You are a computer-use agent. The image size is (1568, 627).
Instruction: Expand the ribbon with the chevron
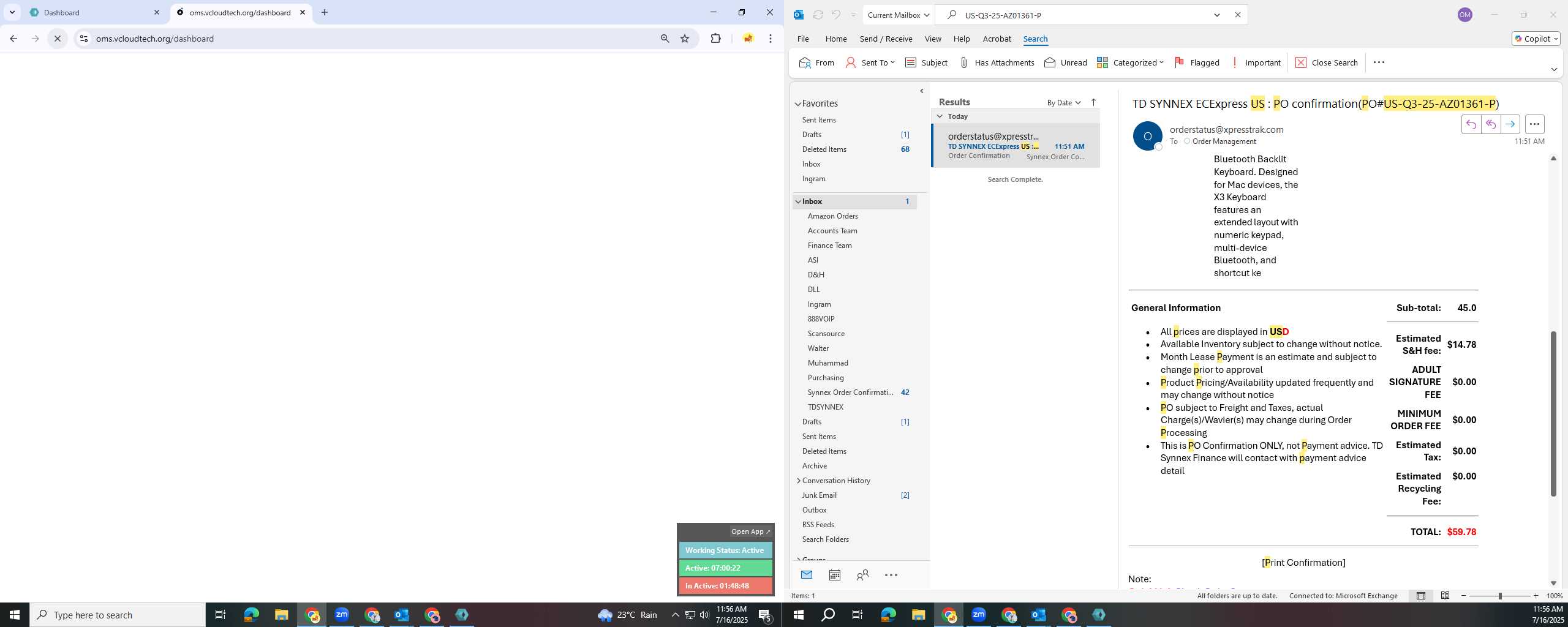point(1554,69)
